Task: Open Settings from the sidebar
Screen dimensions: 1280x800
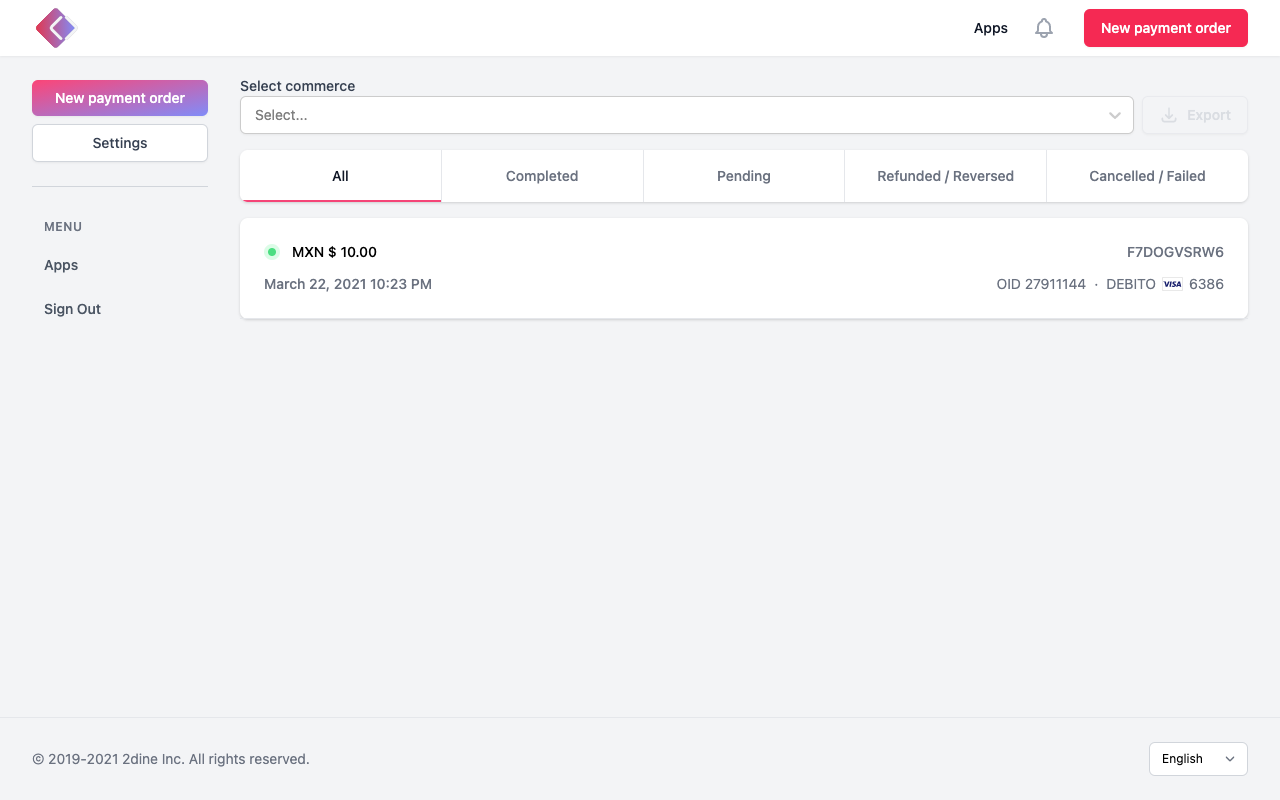Action: (119, 143)
